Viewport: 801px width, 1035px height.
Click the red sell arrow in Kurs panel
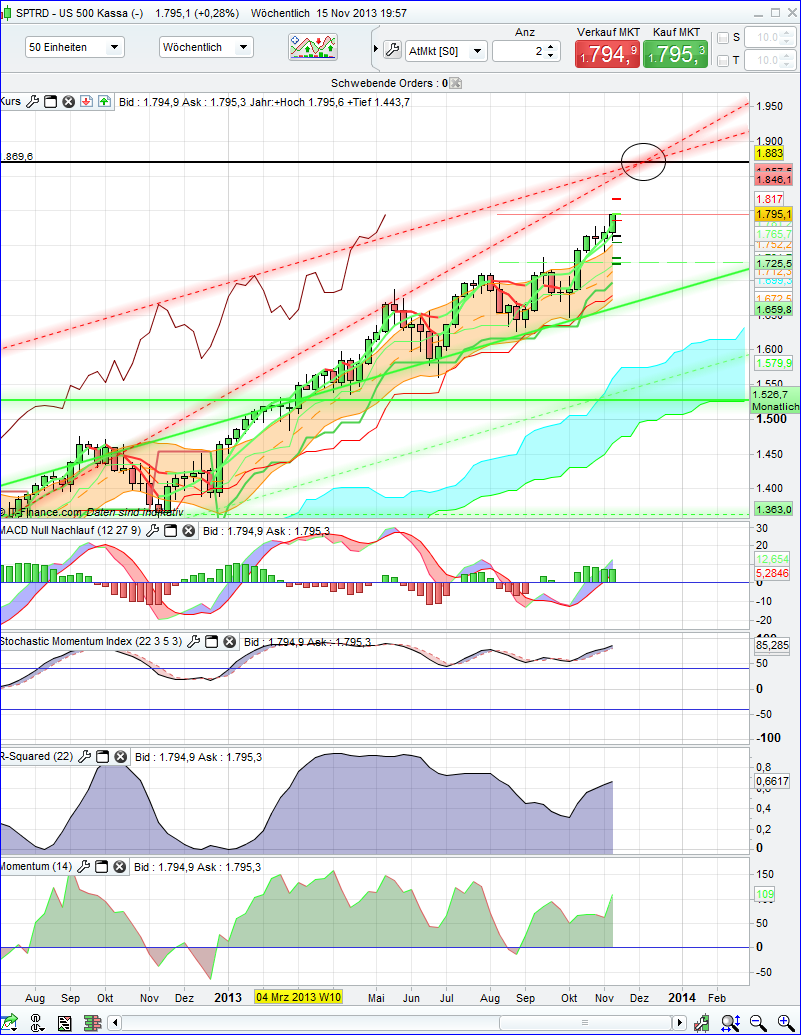86,101
